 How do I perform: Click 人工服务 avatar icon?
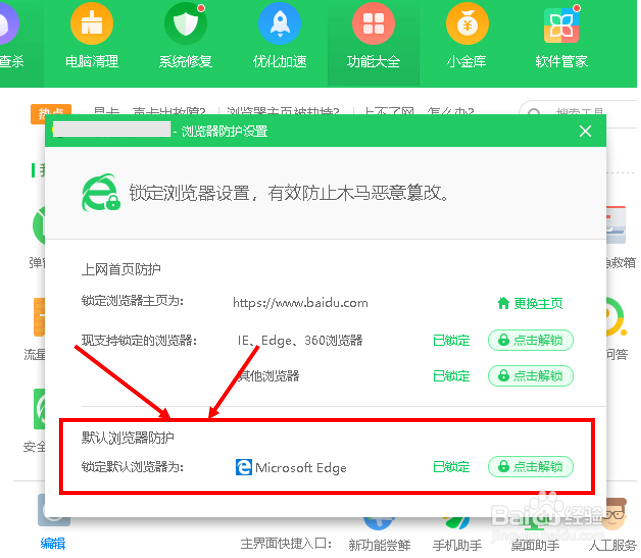pyautogui.click(x=613, y=514)
